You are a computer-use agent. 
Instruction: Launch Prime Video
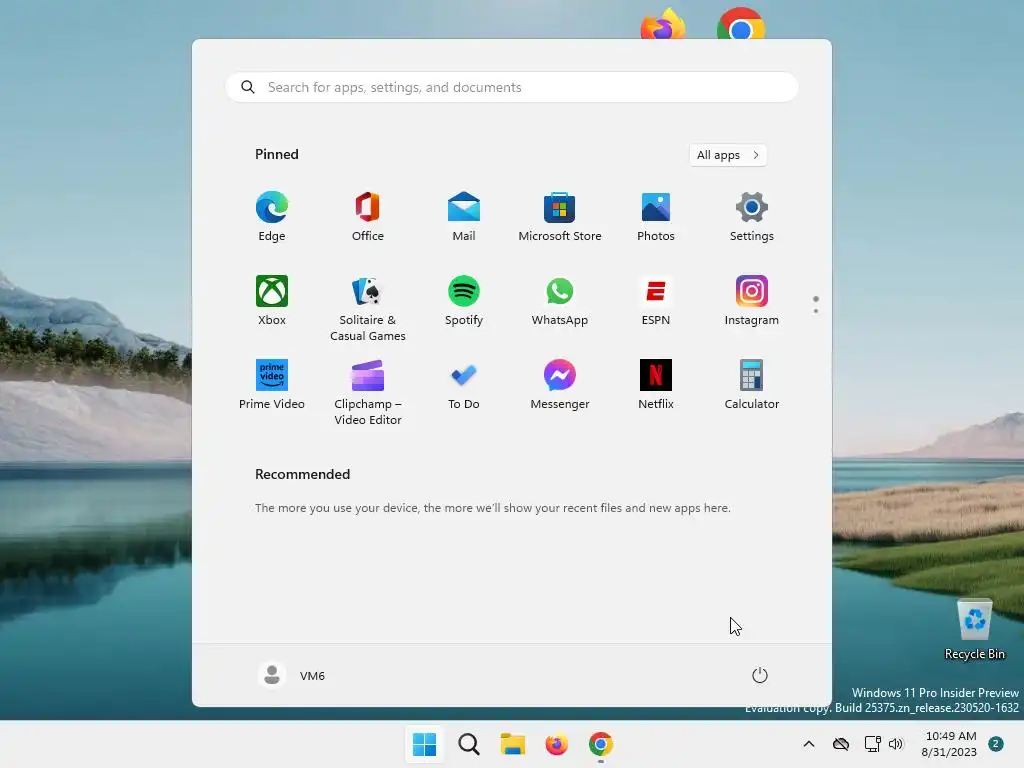point(272,385)
